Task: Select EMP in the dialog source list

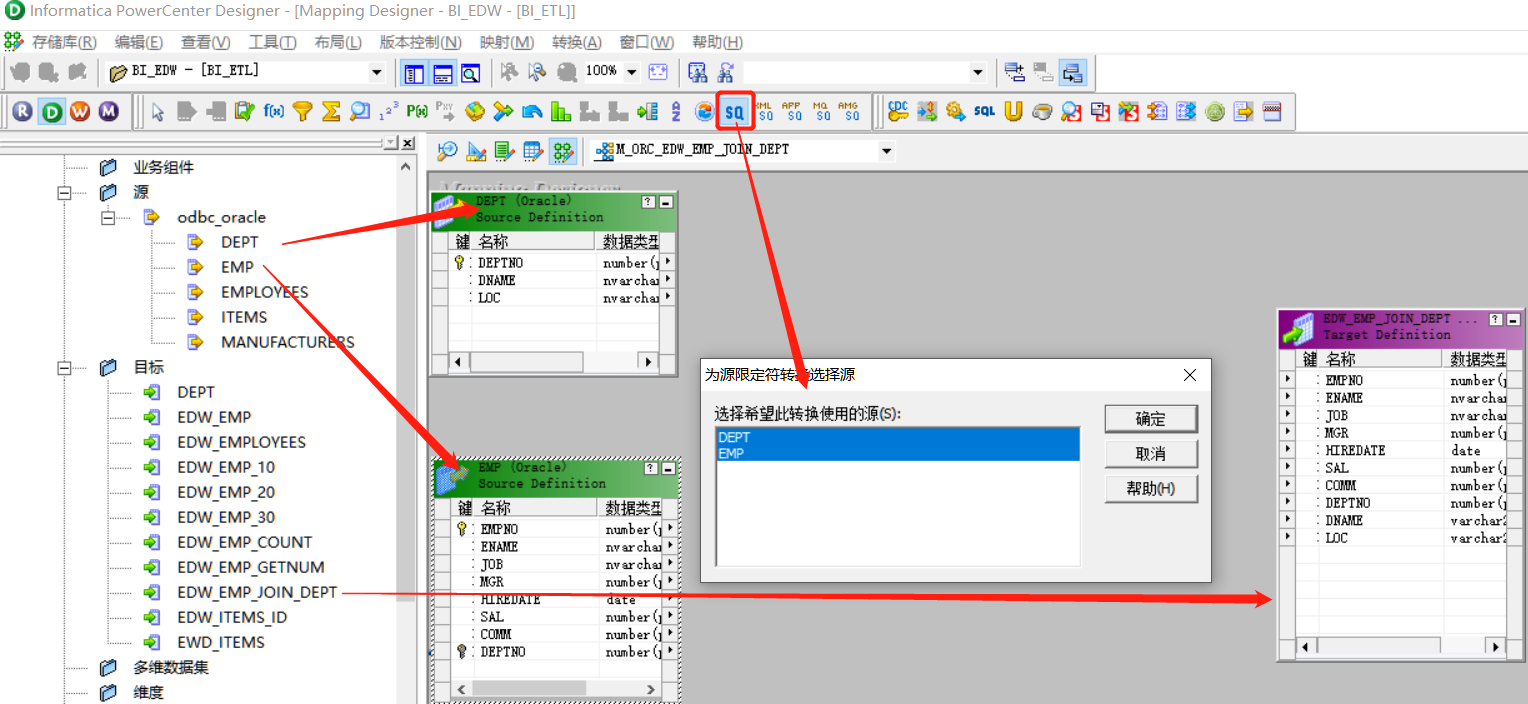Action: tap(898, 453)
